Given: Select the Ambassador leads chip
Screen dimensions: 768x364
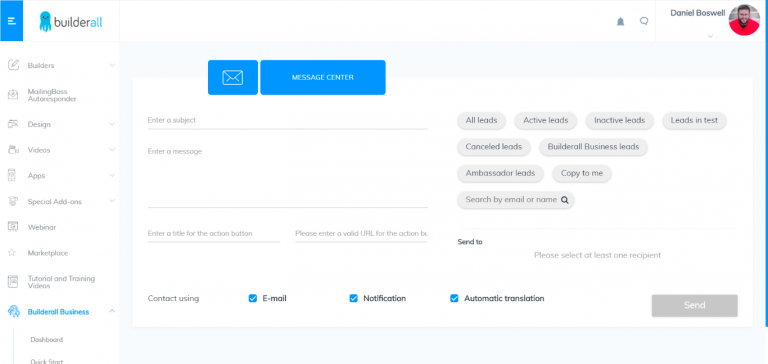Looking at the screenshot, I should click(501, 173).
